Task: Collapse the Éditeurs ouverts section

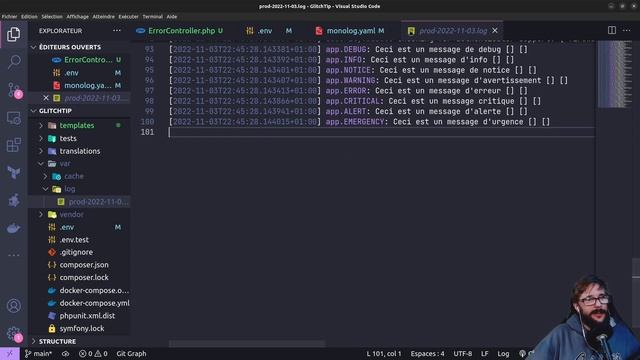Action: pos(79,47)
